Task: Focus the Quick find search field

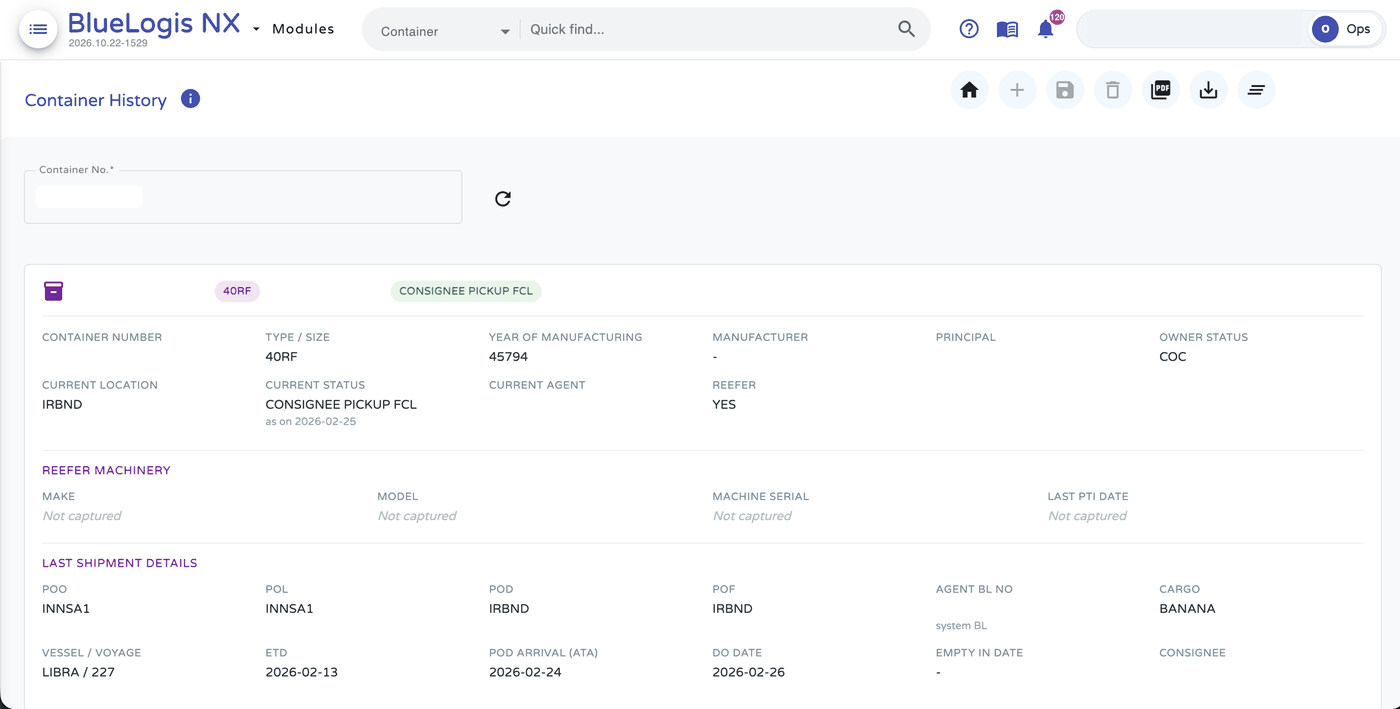Action: click(x=708, y=29)
